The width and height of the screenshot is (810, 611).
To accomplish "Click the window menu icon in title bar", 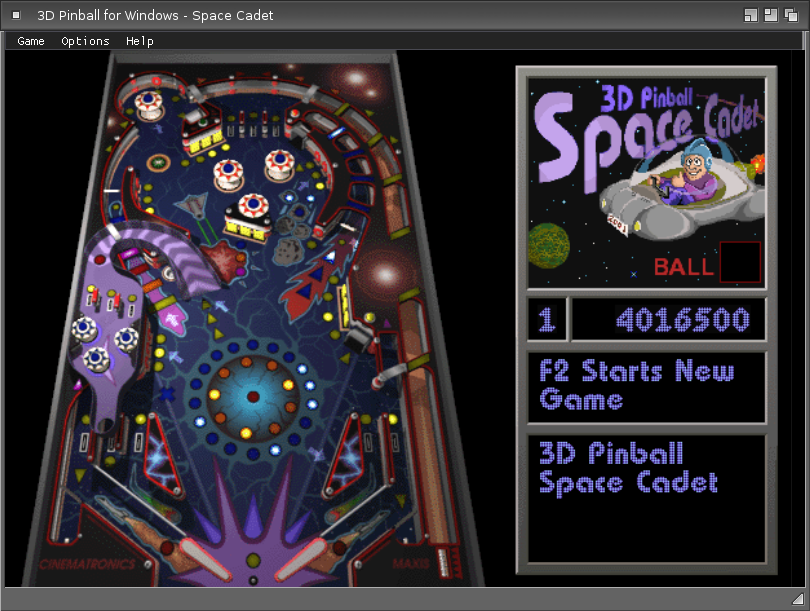I will (x=16, y=15).
